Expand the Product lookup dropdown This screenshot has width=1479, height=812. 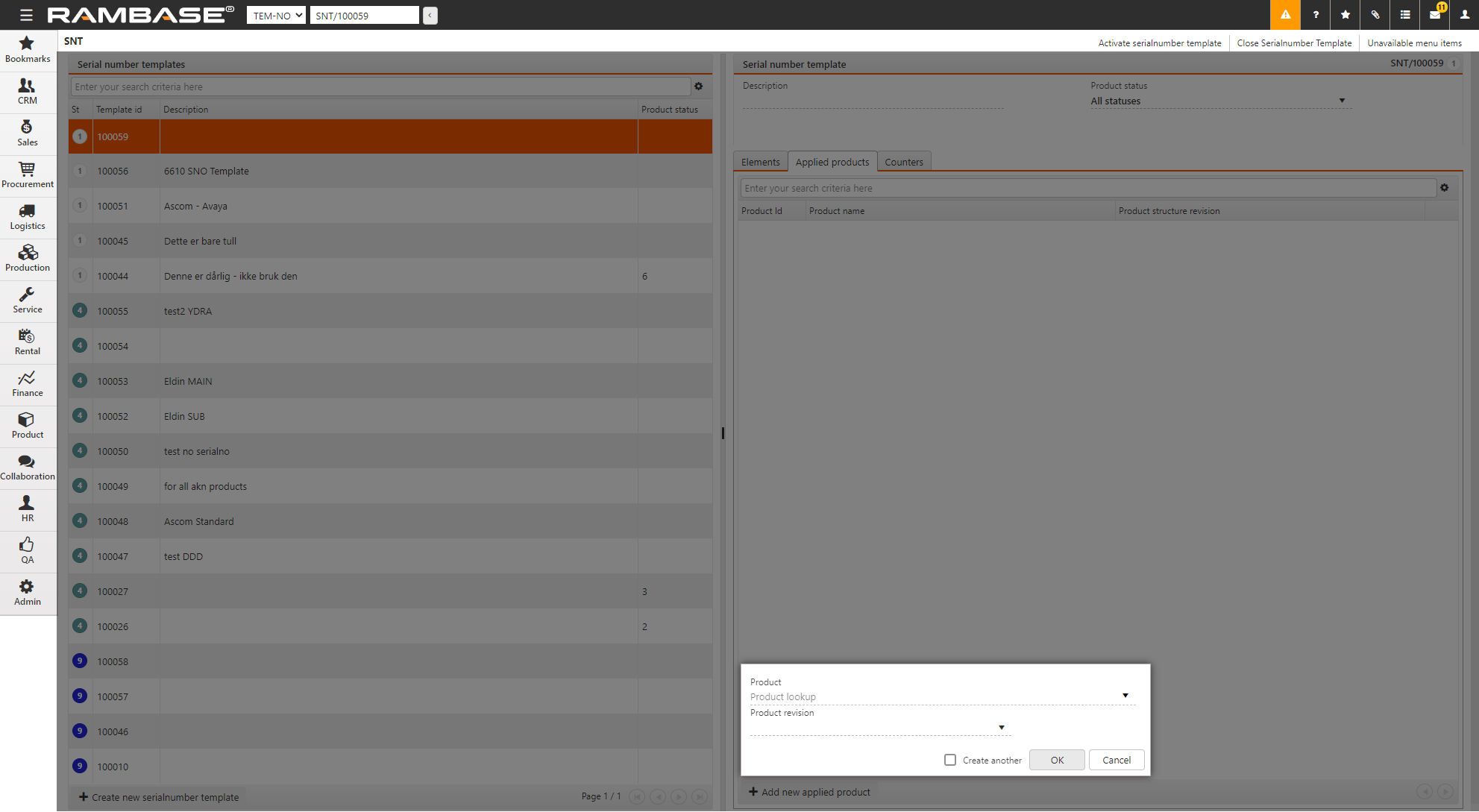[x=1125, y=696]
